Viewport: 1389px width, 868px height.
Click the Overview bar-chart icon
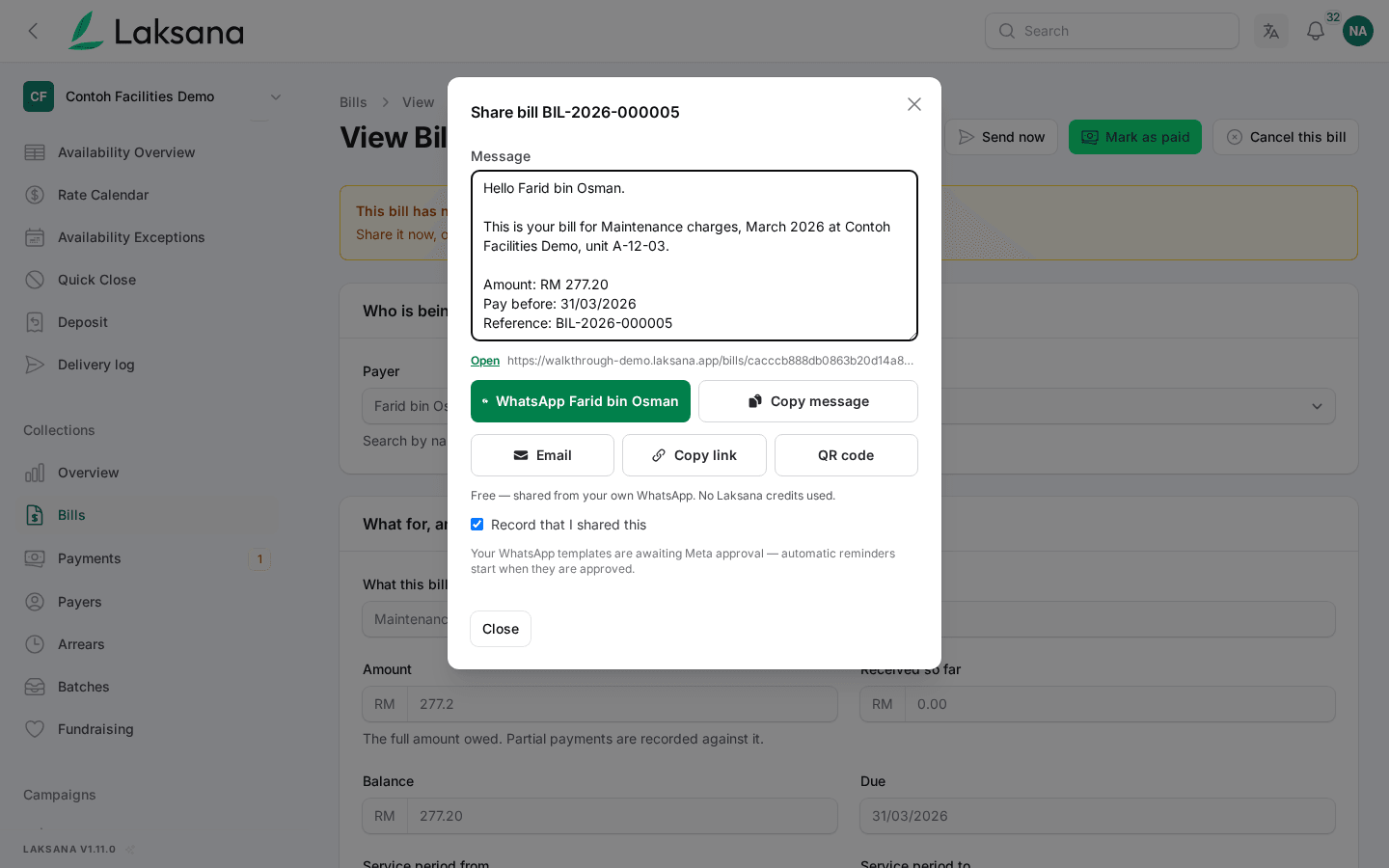[x=35, y=473]
